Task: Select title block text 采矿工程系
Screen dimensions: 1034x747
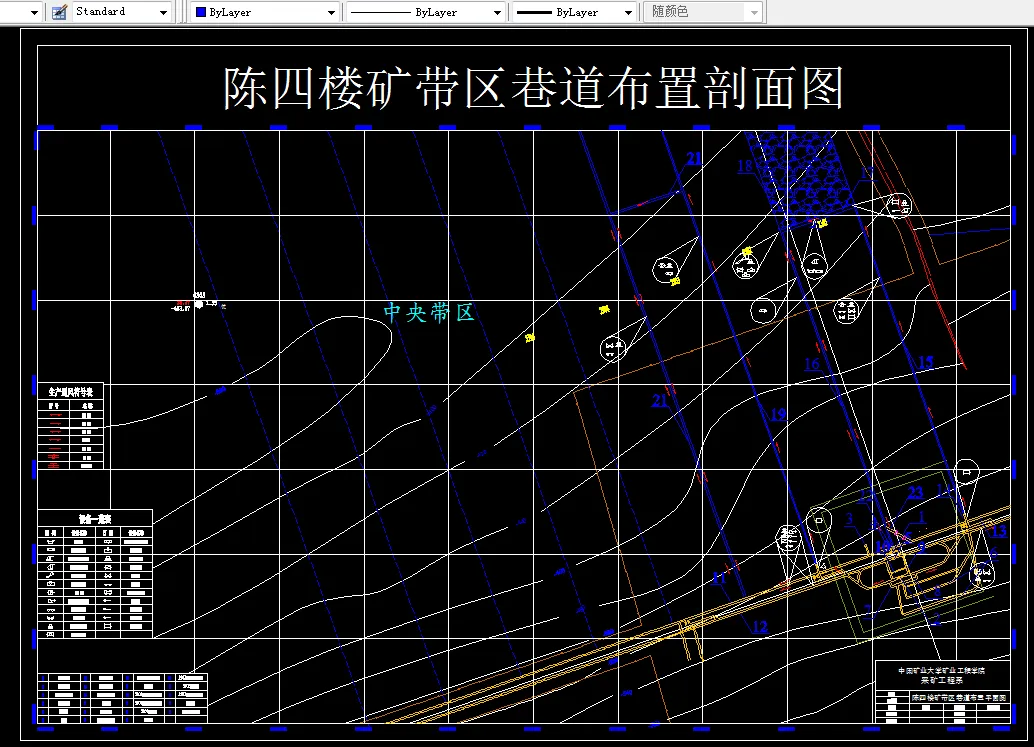Action: (x=941, y=680)
